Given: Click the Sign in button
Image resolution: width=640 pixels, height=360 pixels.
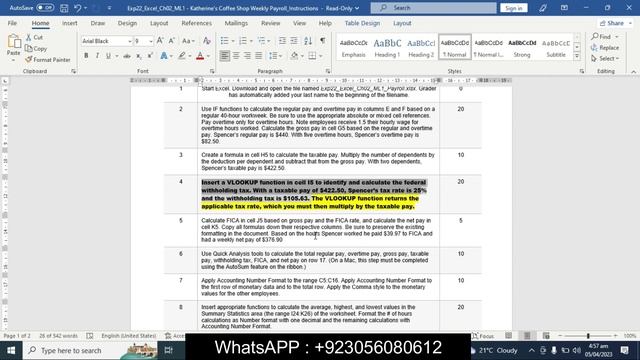Looking at the screenshot, I should [513, 8].
